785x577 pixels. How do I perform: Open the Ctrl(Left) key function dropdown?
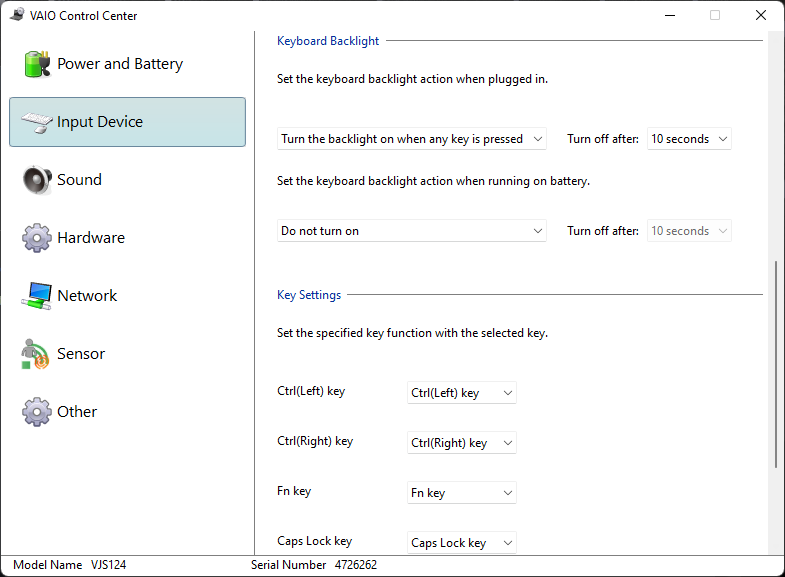[462, 393]
